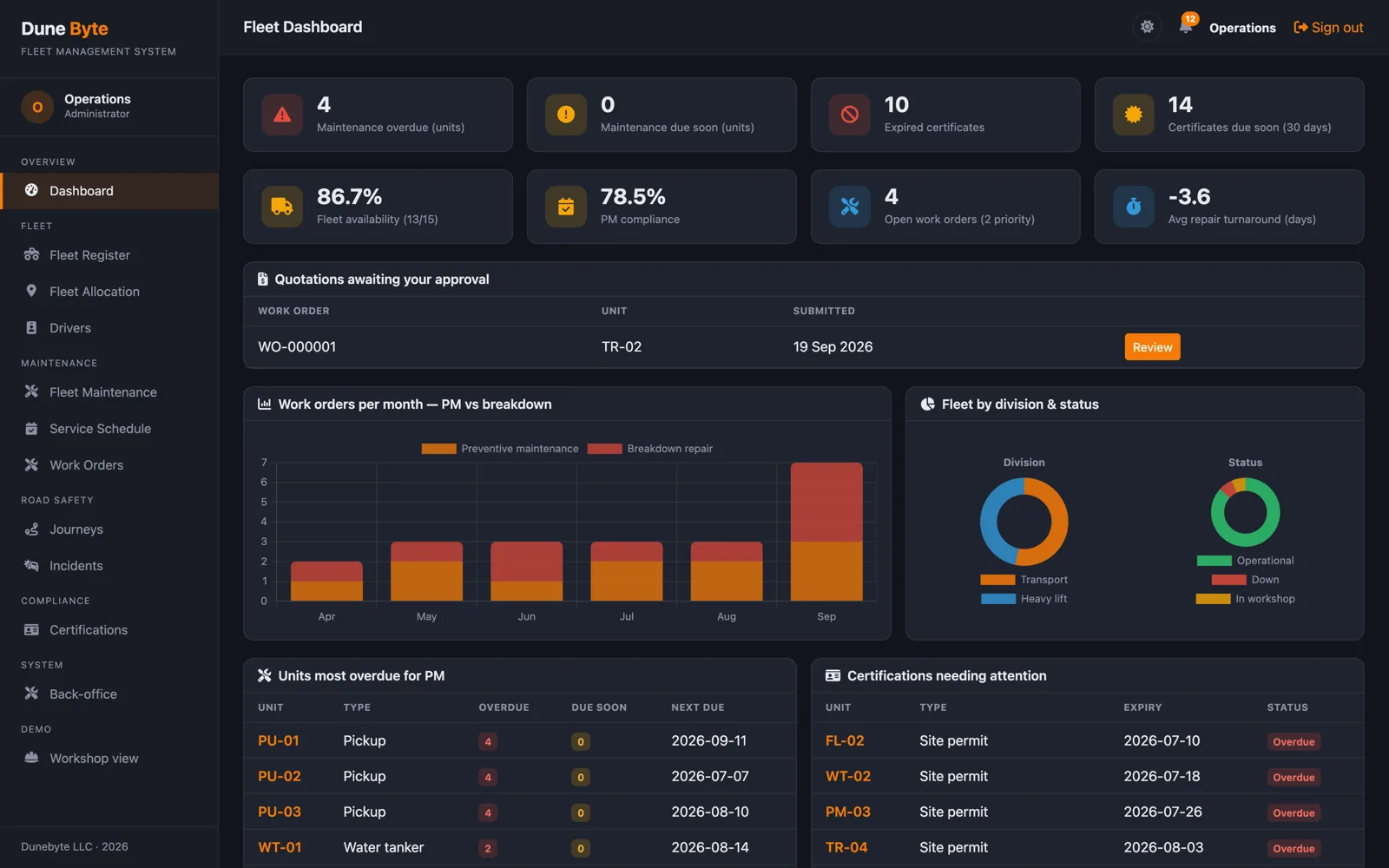Click the Dune Byte logo
Screen dimensions: 1389x868
pos(65,29)
